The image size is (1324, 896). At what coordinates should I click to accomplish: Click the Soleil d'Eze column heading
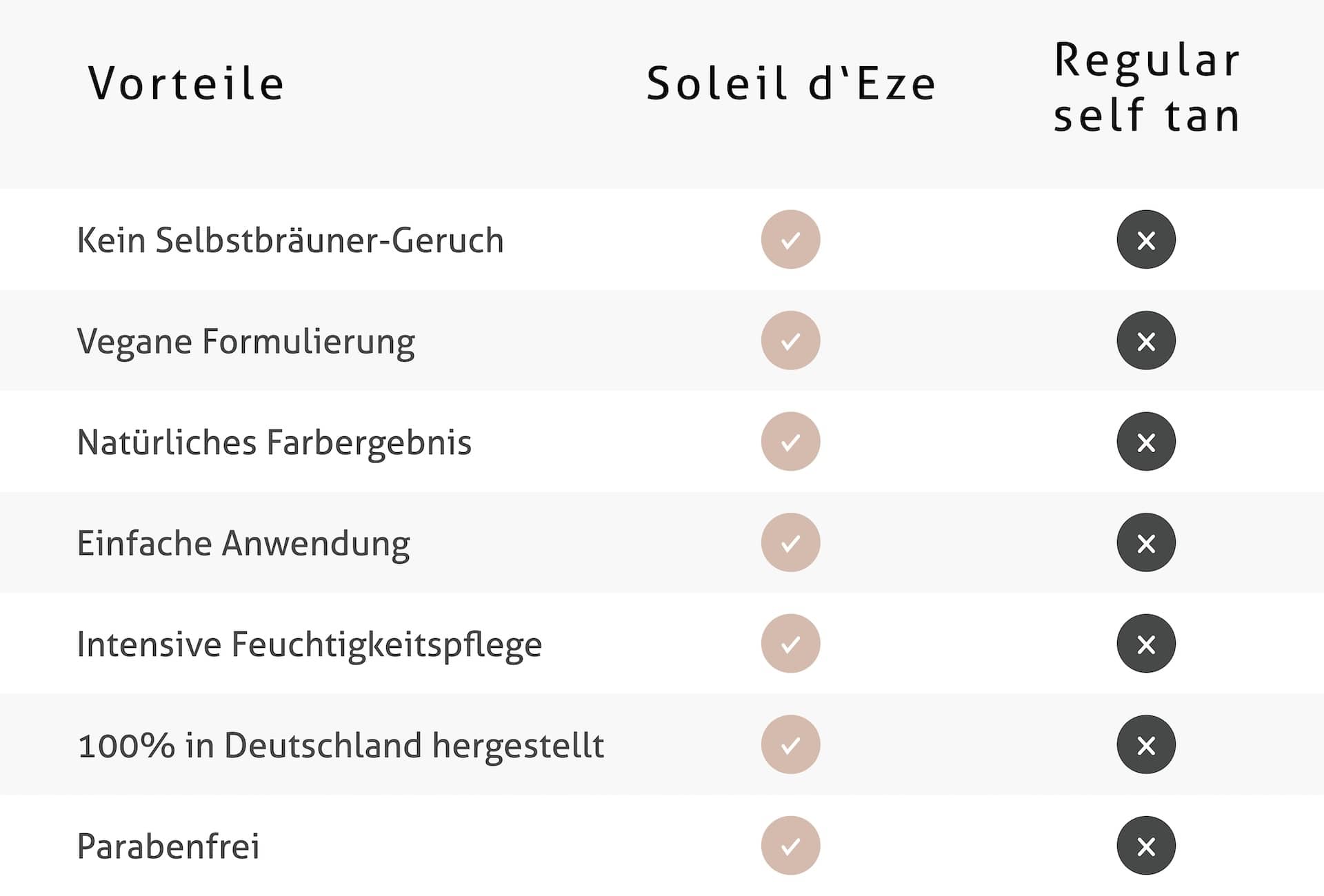791,84
